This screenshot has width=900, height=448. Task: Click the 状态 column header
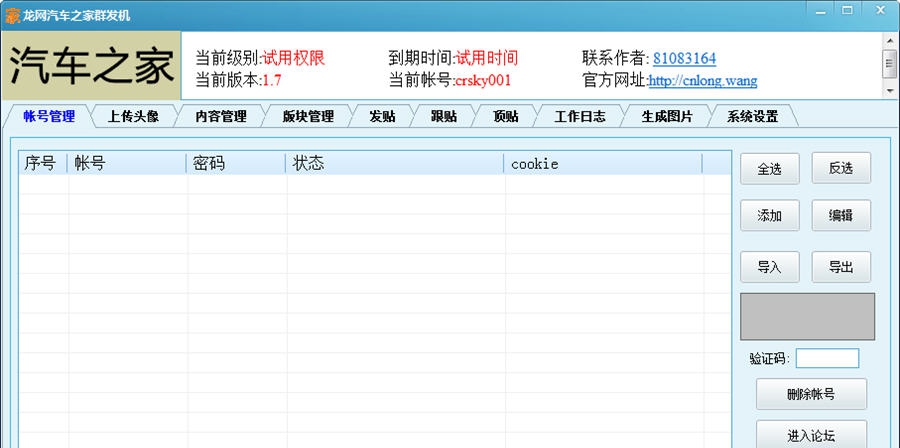point(395,164)
